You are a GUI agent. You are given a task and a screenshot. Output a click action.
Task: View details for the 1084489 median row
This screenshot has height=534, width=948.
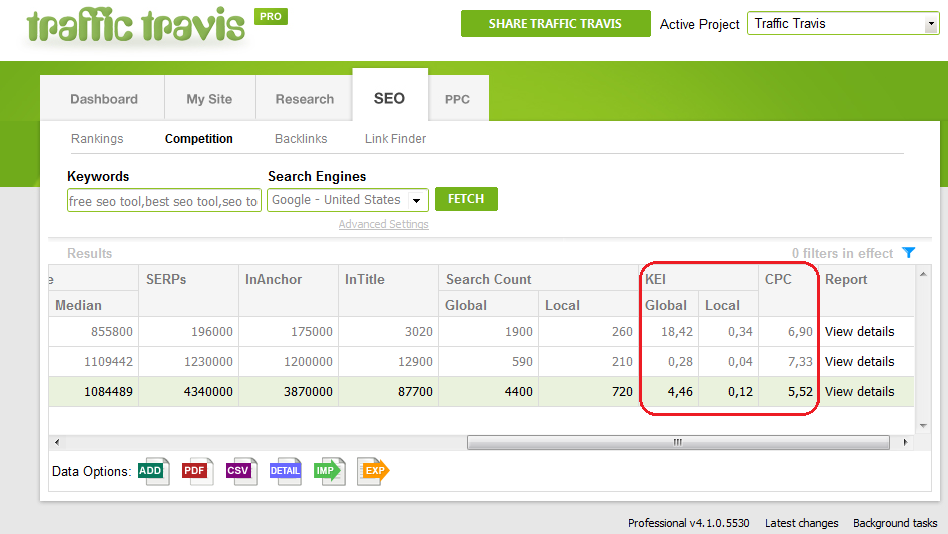[859, 391]
